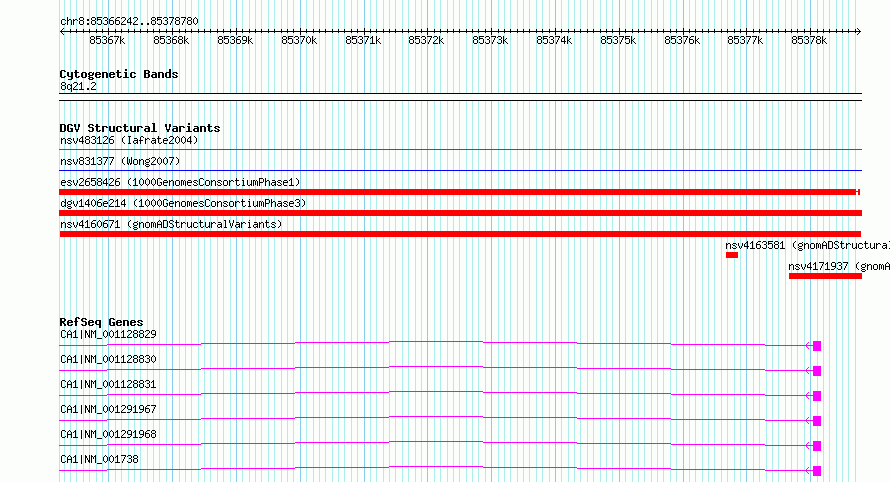Open the nsv4171937 variant label
Screen dimensions: 890x482
[839, 266]
